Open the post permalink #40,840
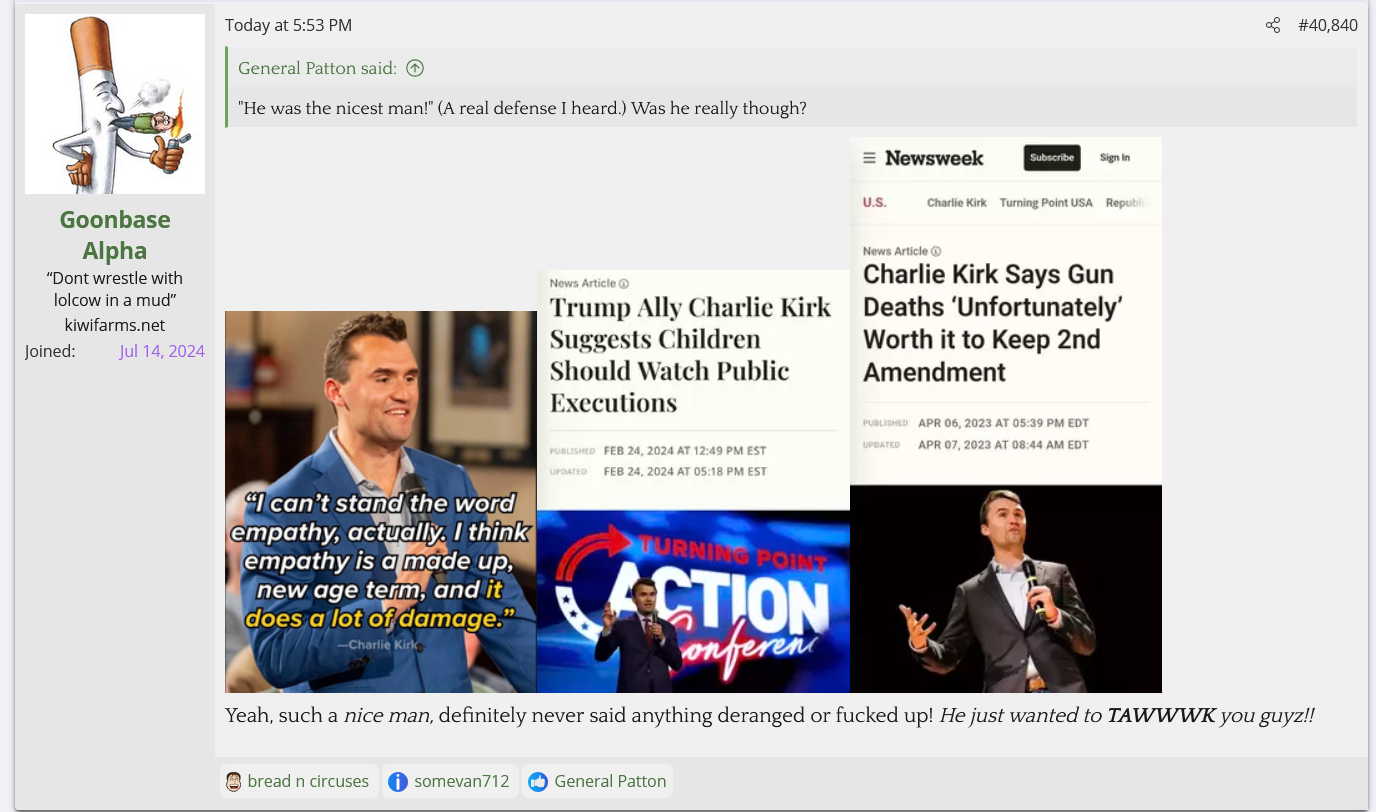This screenshot has height=812, width=1376. click(x=1327, y=25)
